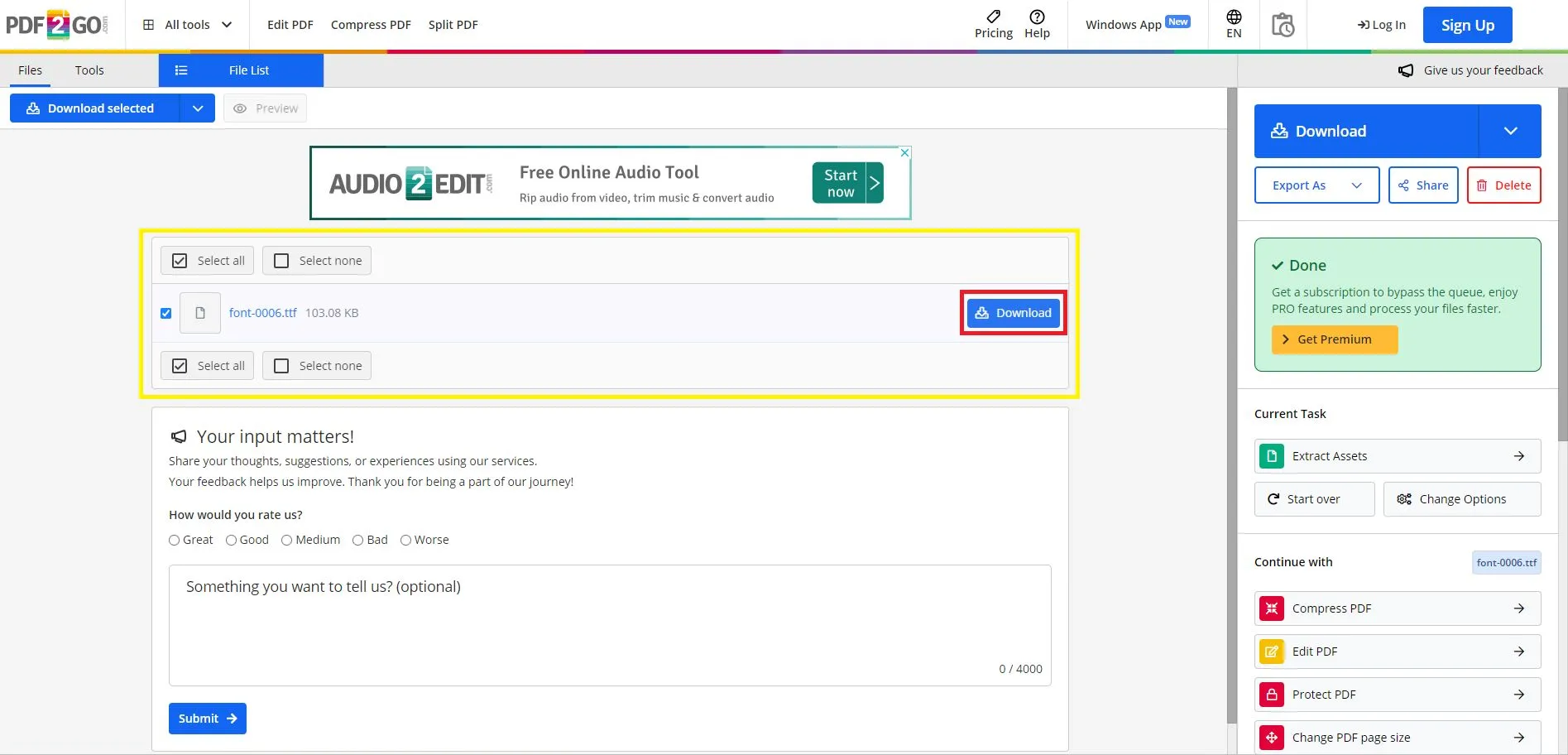
Task: Open the Export As dropdown
Action: [1316, 185]
